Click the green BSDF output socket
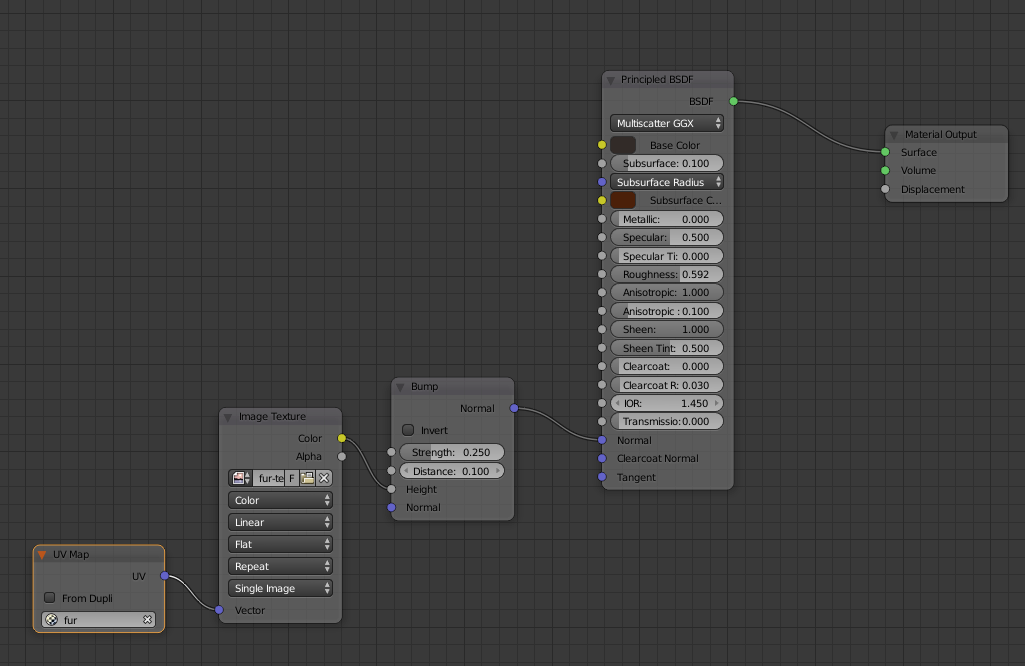Image resolution: width=1025 pixels, height=666 pixels. (733, 101)
